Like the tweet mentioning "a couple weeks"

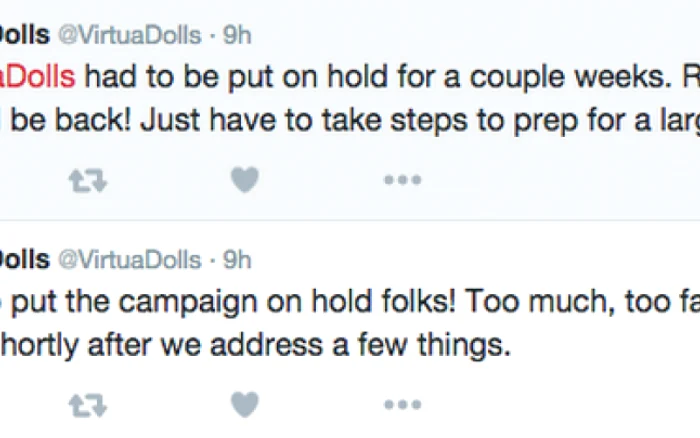coord(245,179)
